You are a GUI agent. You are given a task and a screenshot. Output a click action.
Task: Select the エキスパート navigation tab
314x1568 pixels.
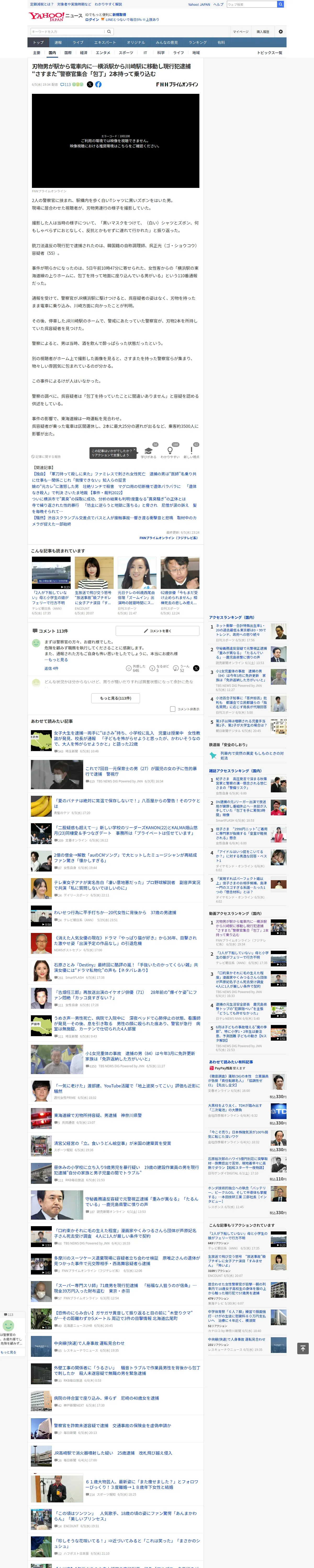(x=105, y=43)
